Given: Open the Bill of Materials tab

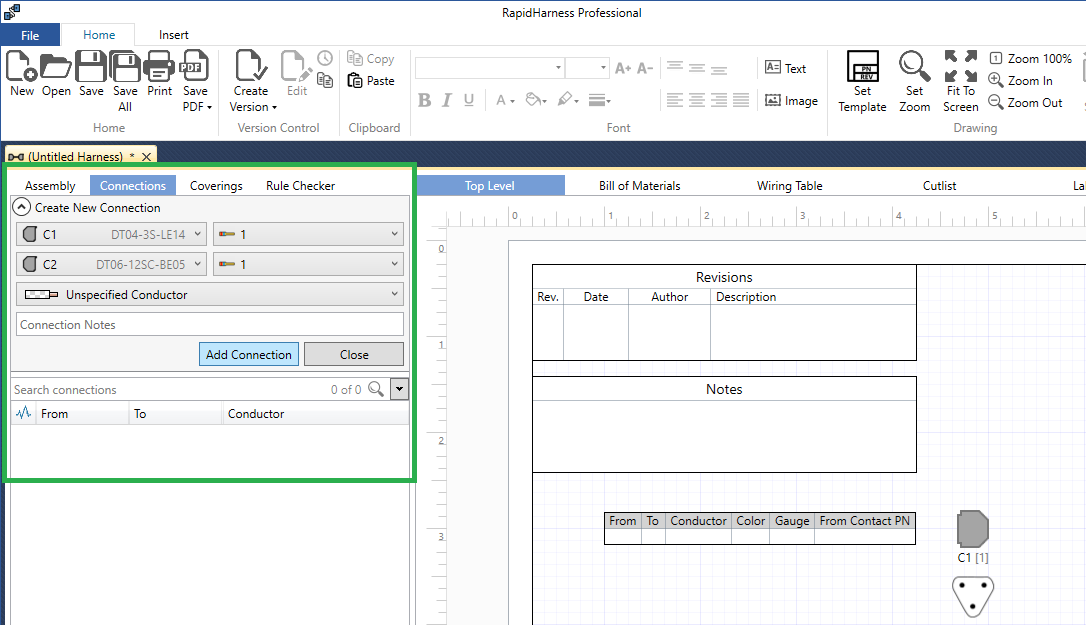Looking at the screenshot, I should tap(639, 186).
